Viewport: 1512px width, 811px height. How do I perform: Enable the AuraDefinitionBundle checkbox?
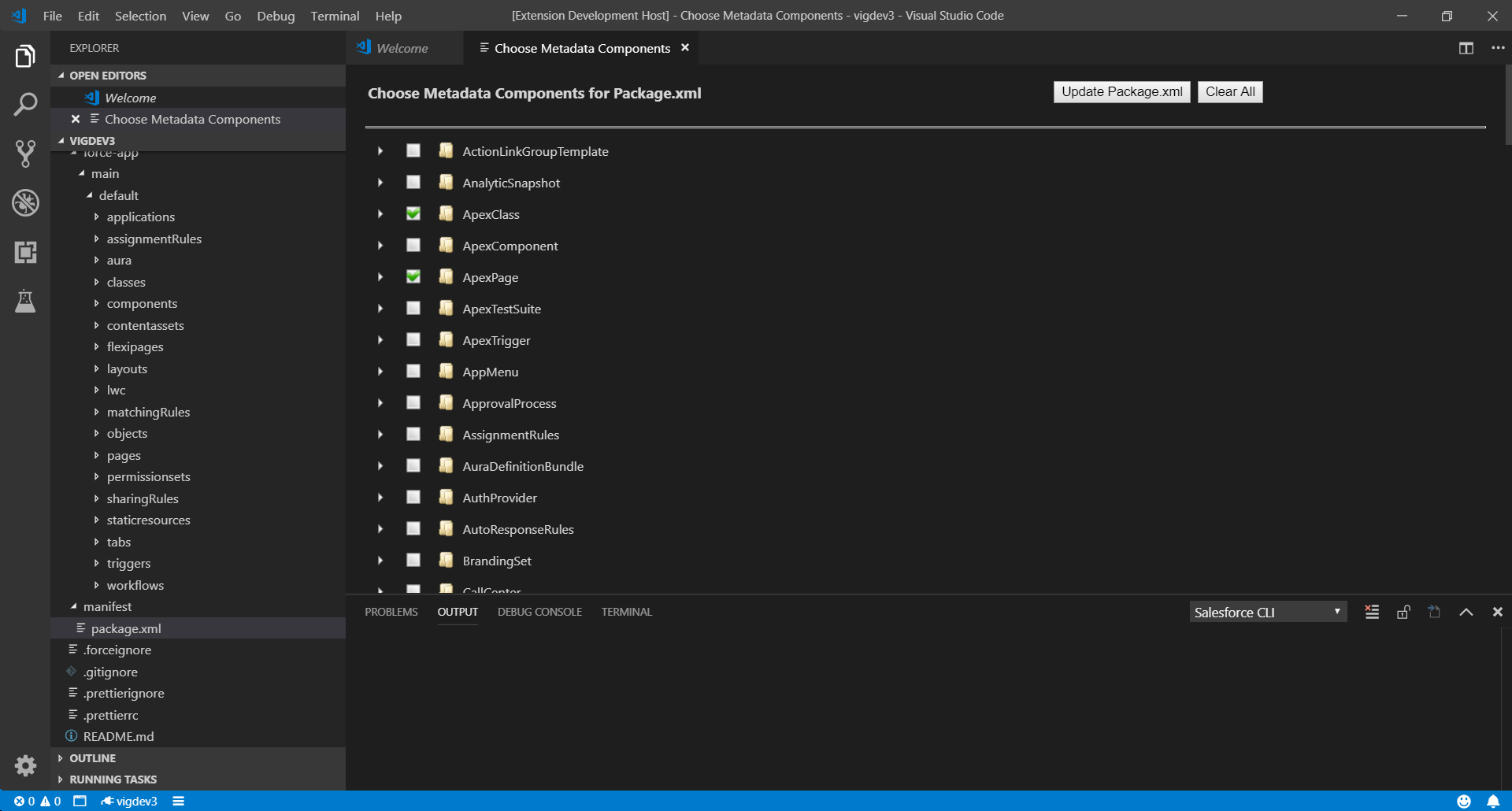click(x=413, y=466)
